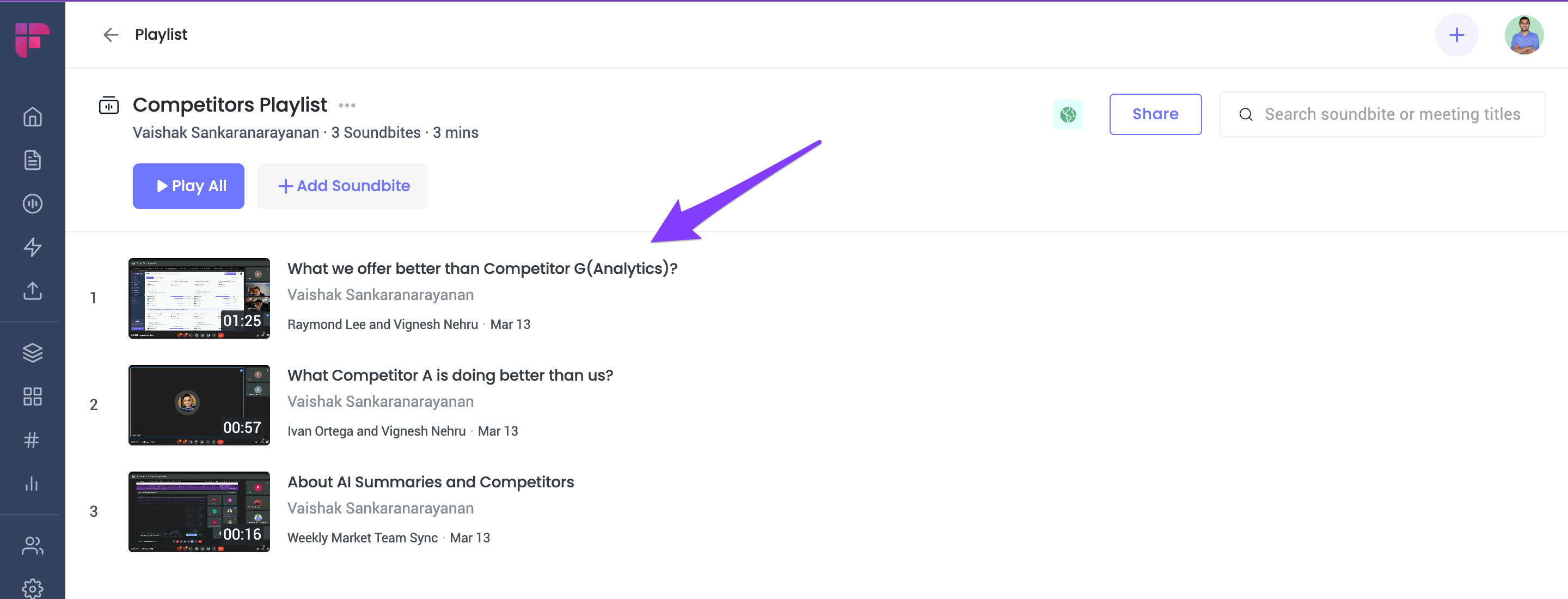Open the 01:25 Competitor G soundbite thumbnail
The image size is (1568, 599).
(x=199, y=298)
